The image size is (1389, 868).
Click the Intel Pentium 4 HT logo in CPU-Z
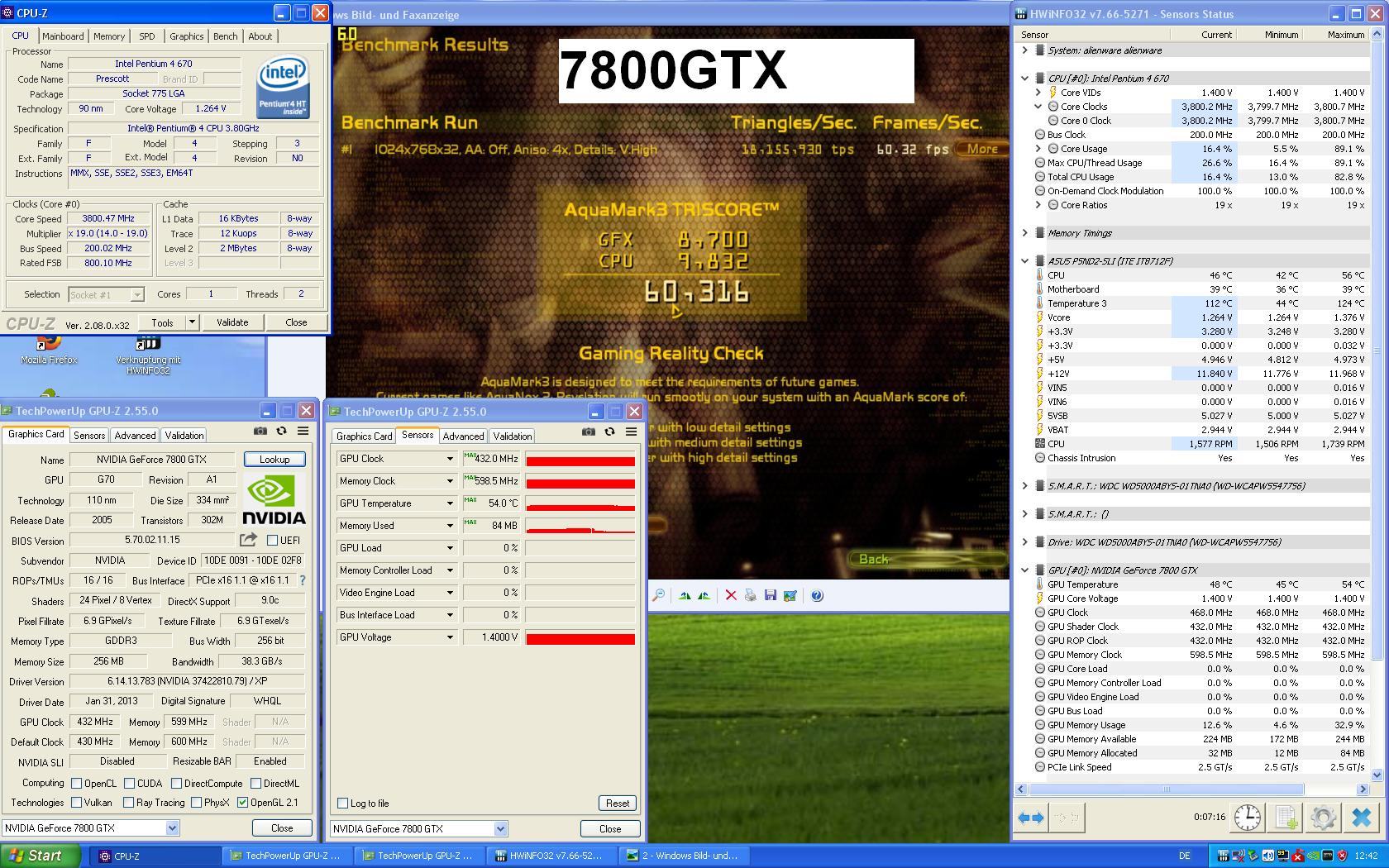(283, 86)
